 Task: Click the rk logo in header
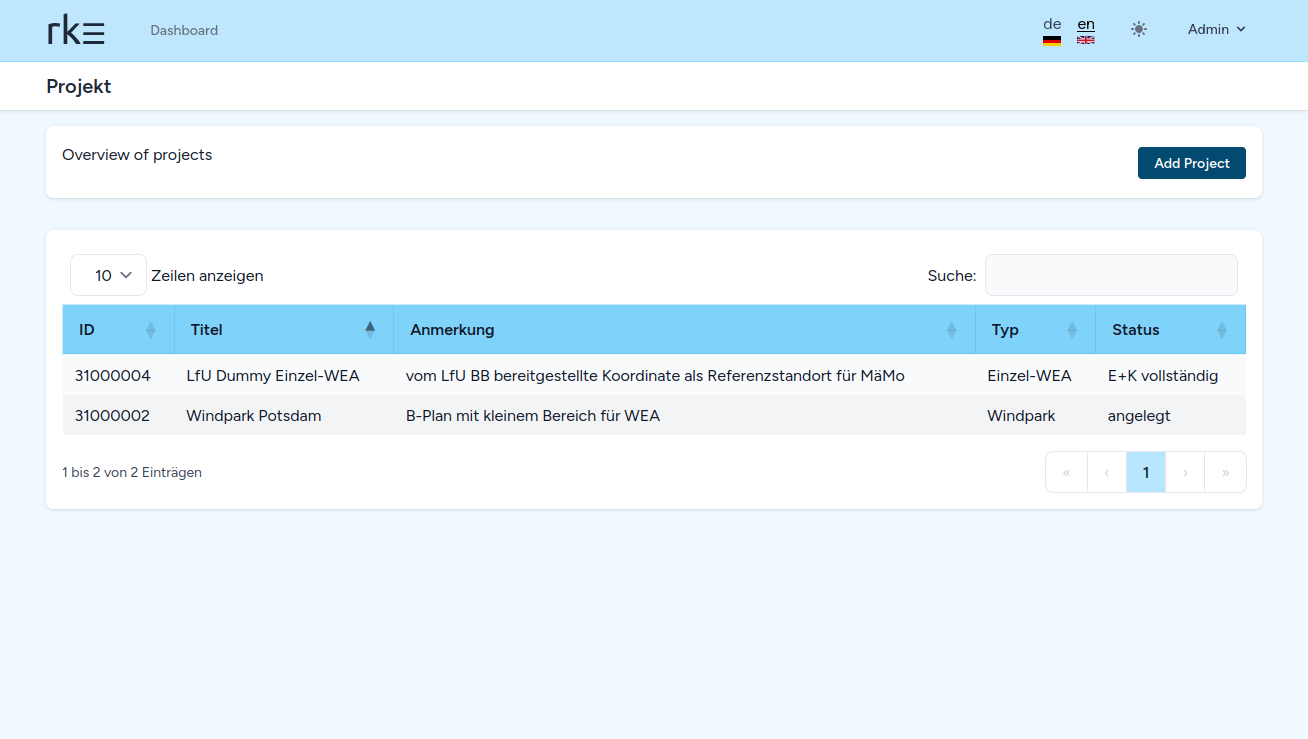76,30
